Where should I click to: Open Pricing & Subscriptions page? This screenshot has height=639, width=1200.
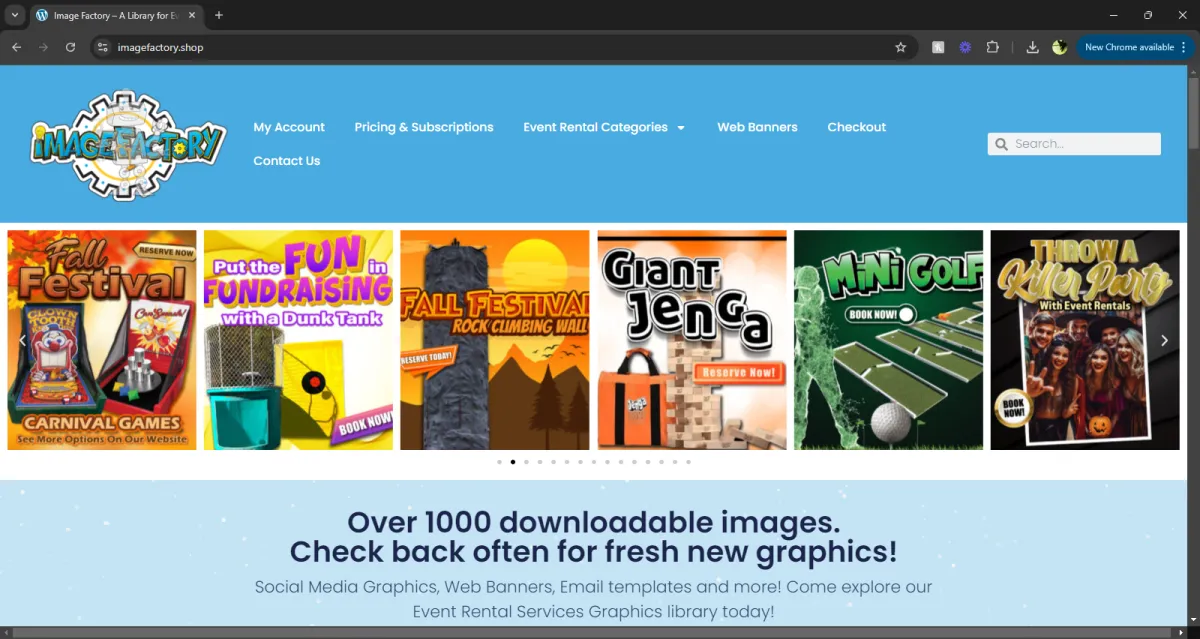(424, 127)
